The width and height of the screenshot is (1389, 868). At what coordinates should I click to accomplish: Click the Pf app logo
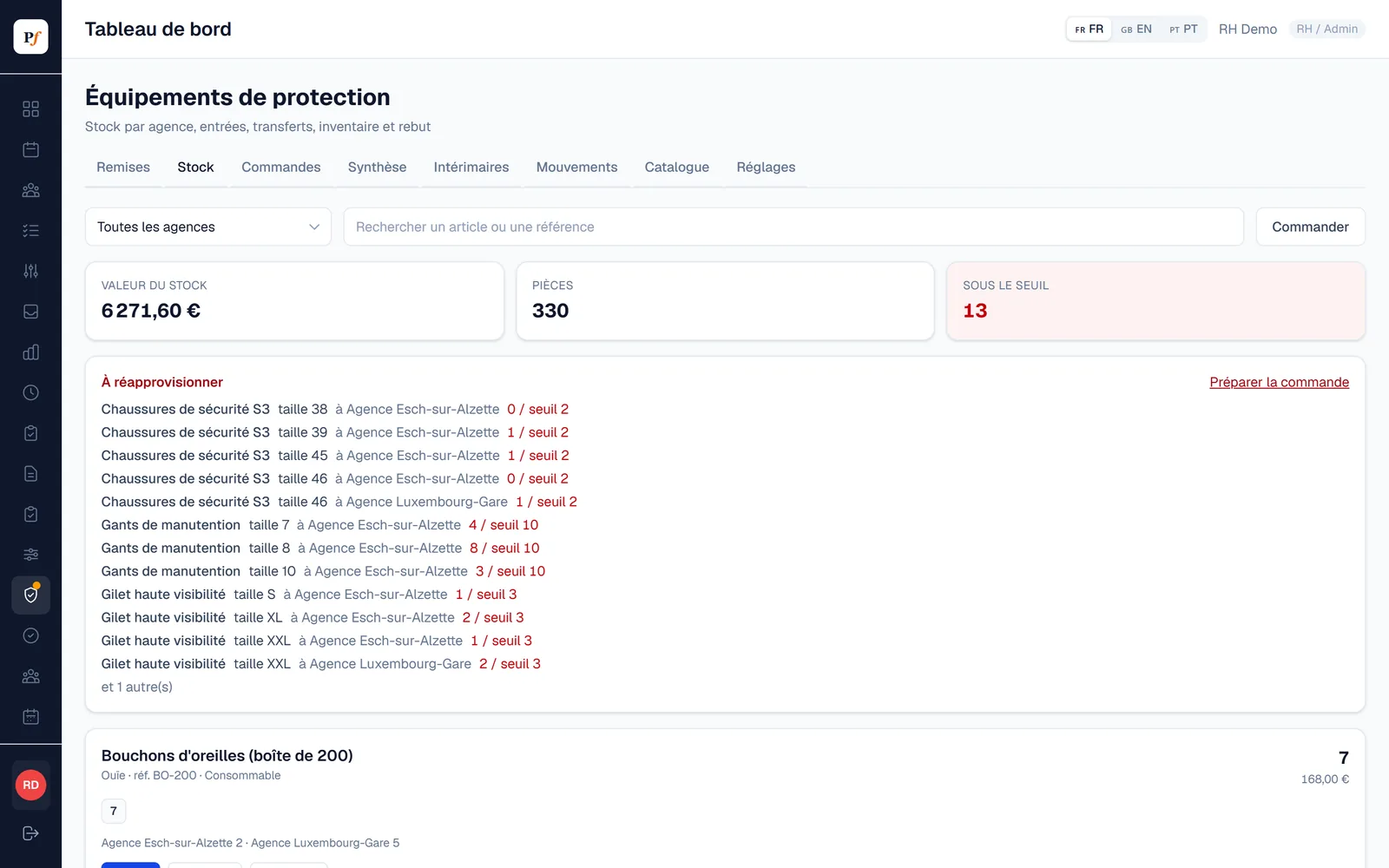click(30, 36)
